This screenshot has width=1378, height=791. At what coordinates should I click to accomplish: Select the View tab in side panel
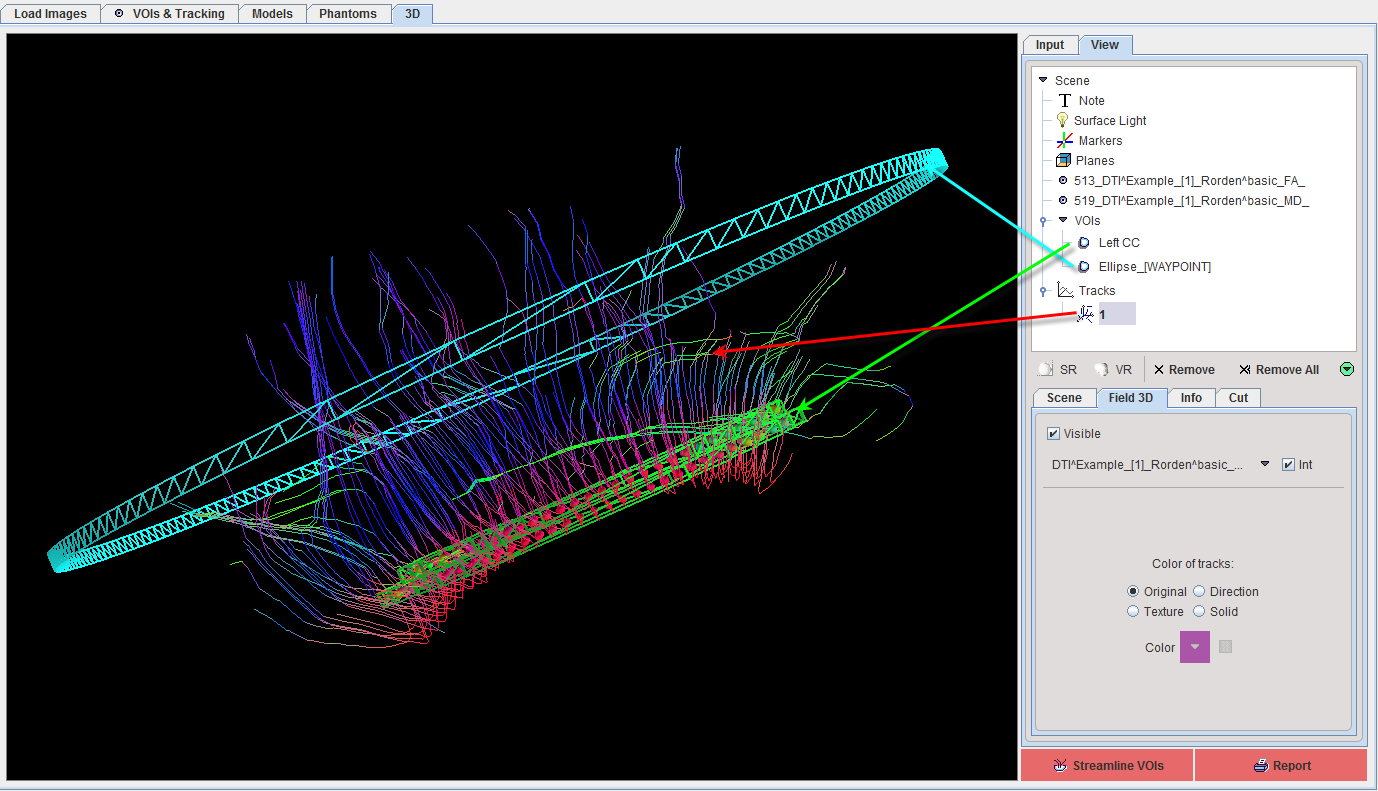pyautogui.click(x=1105, y=45)
